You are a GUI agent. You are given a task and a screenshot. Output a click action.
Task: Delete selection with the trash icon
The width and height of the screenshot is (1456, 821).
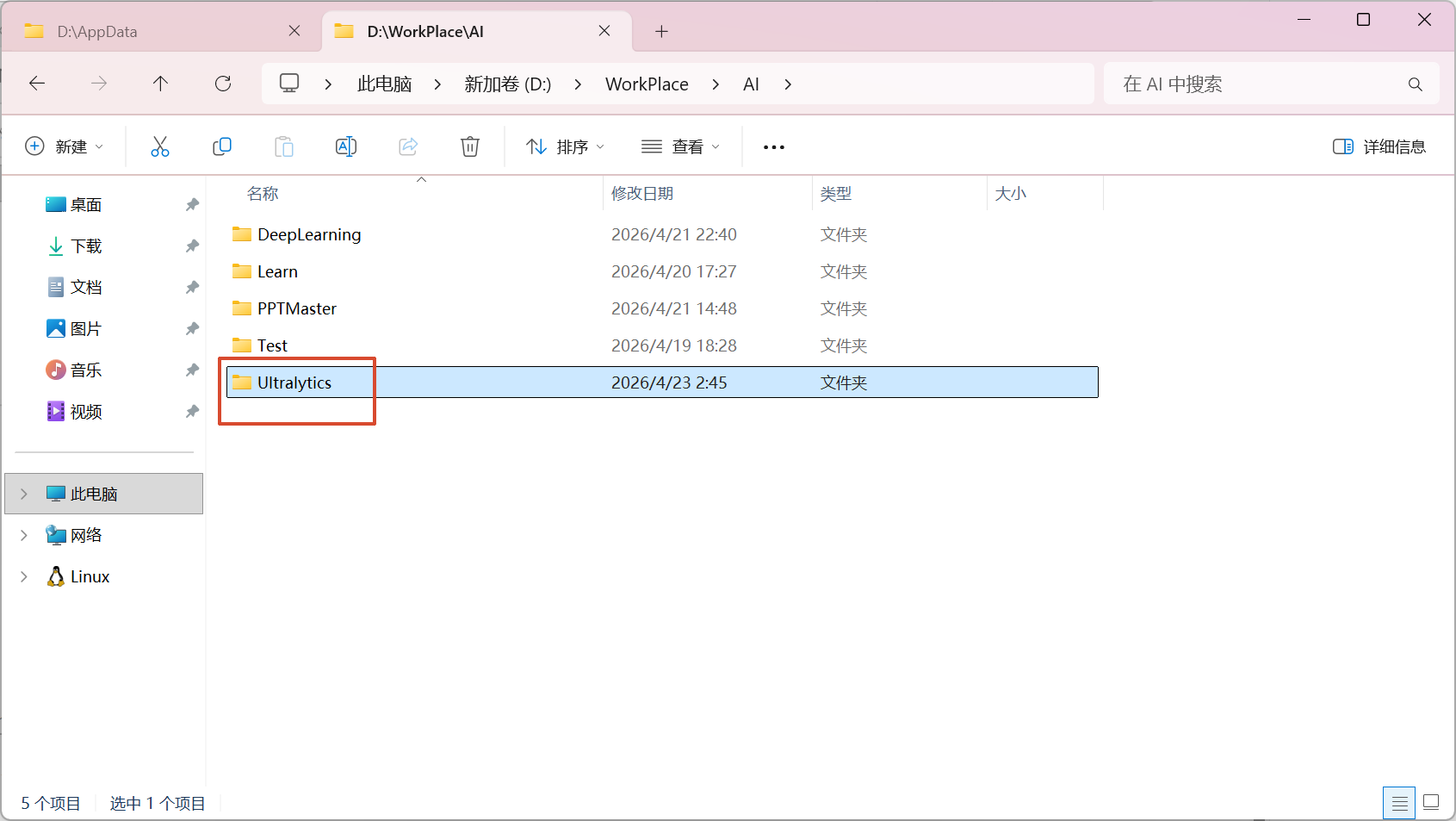click(470, 146)
